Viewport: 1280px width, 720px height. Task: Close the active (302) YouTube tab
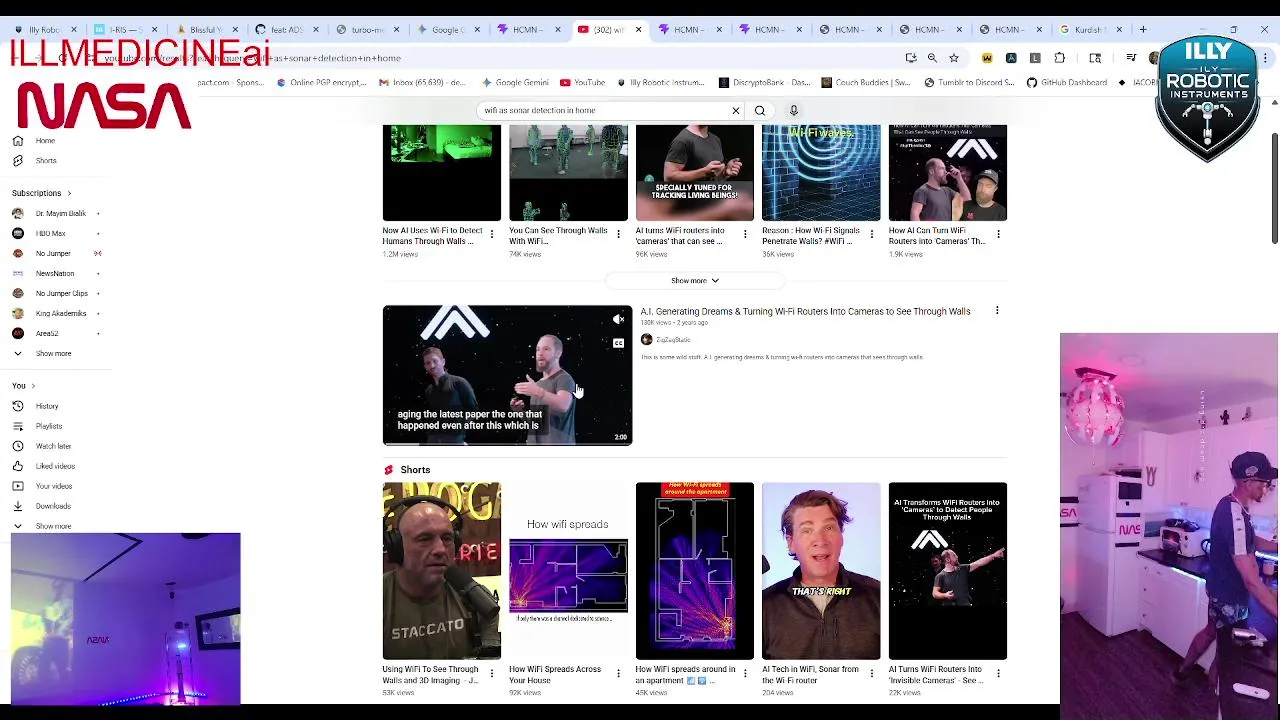coord(638,29)
